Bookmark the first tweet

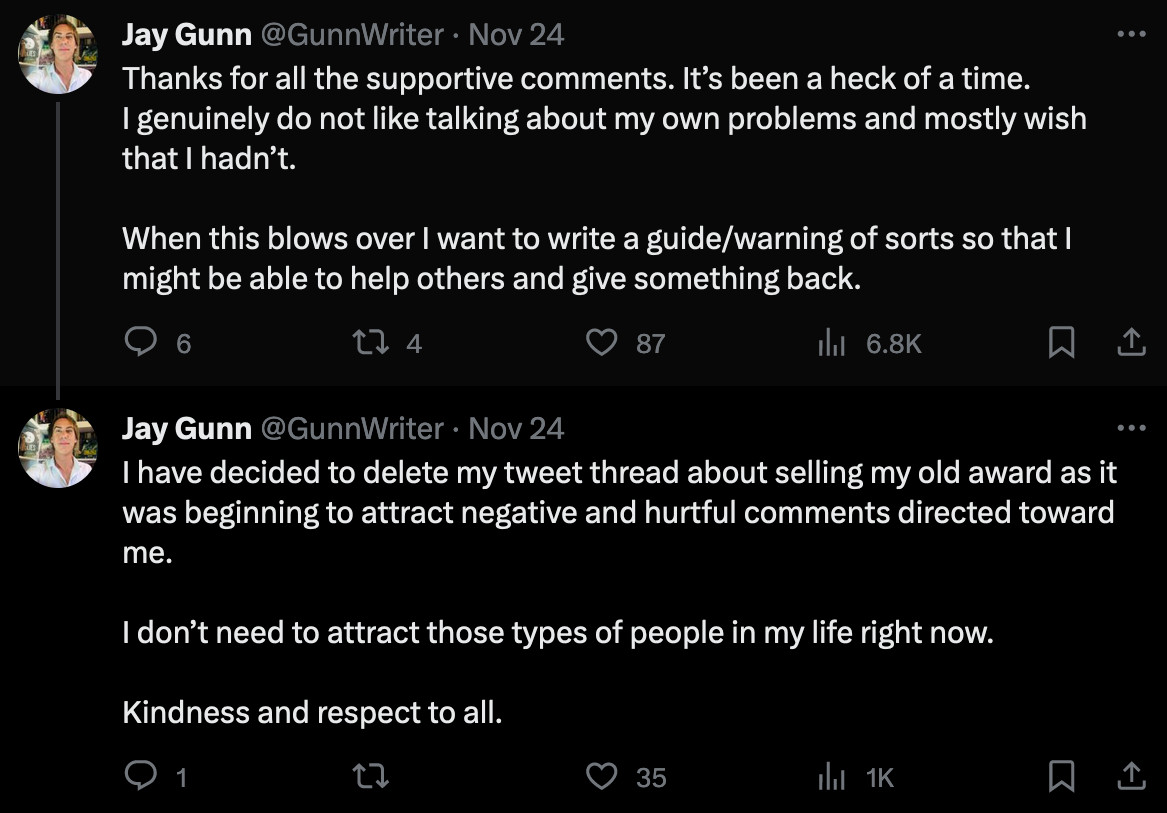(1062, 342)
